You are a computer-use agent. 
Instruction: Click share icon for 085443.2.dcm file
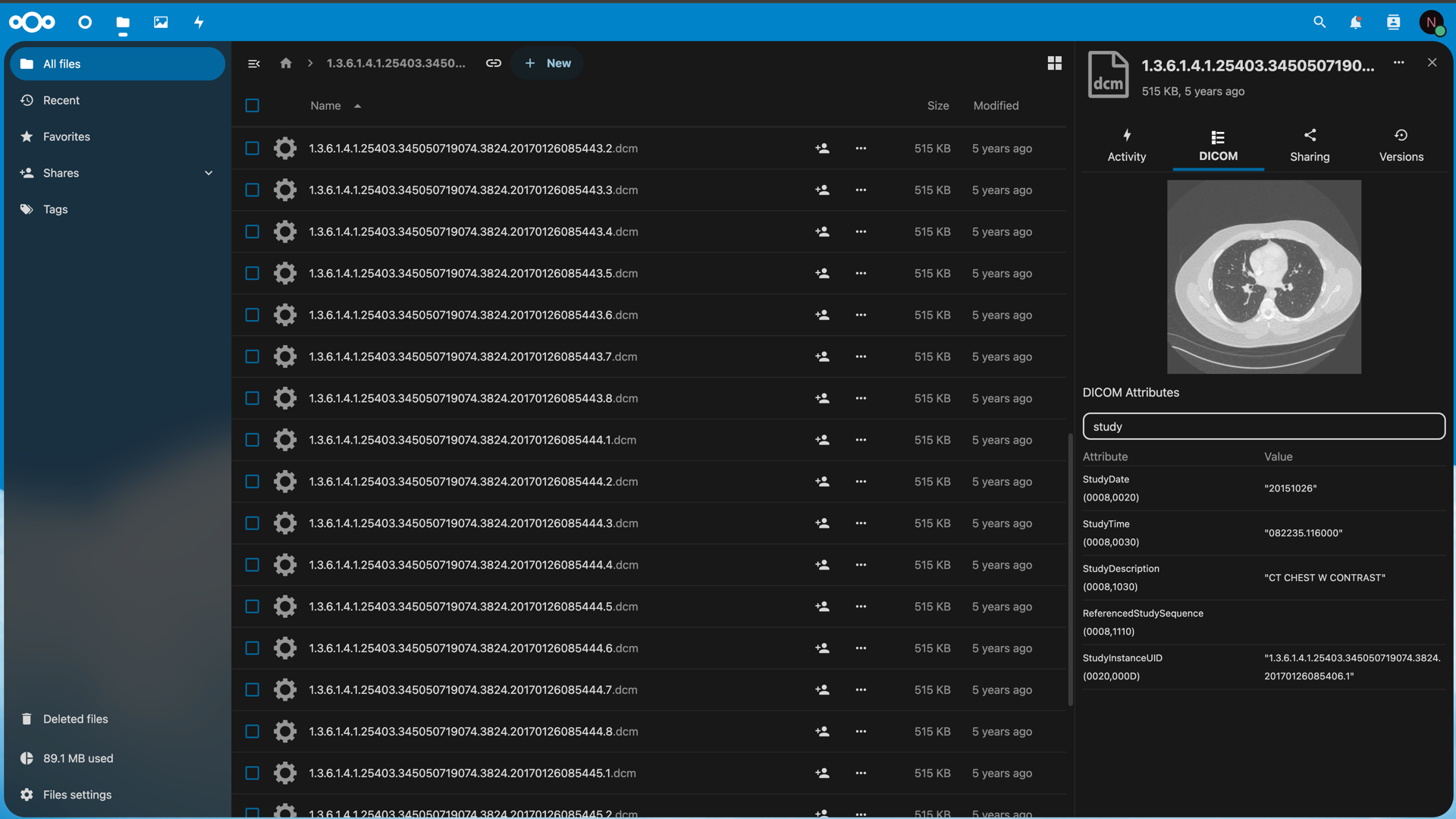point(822,149)
